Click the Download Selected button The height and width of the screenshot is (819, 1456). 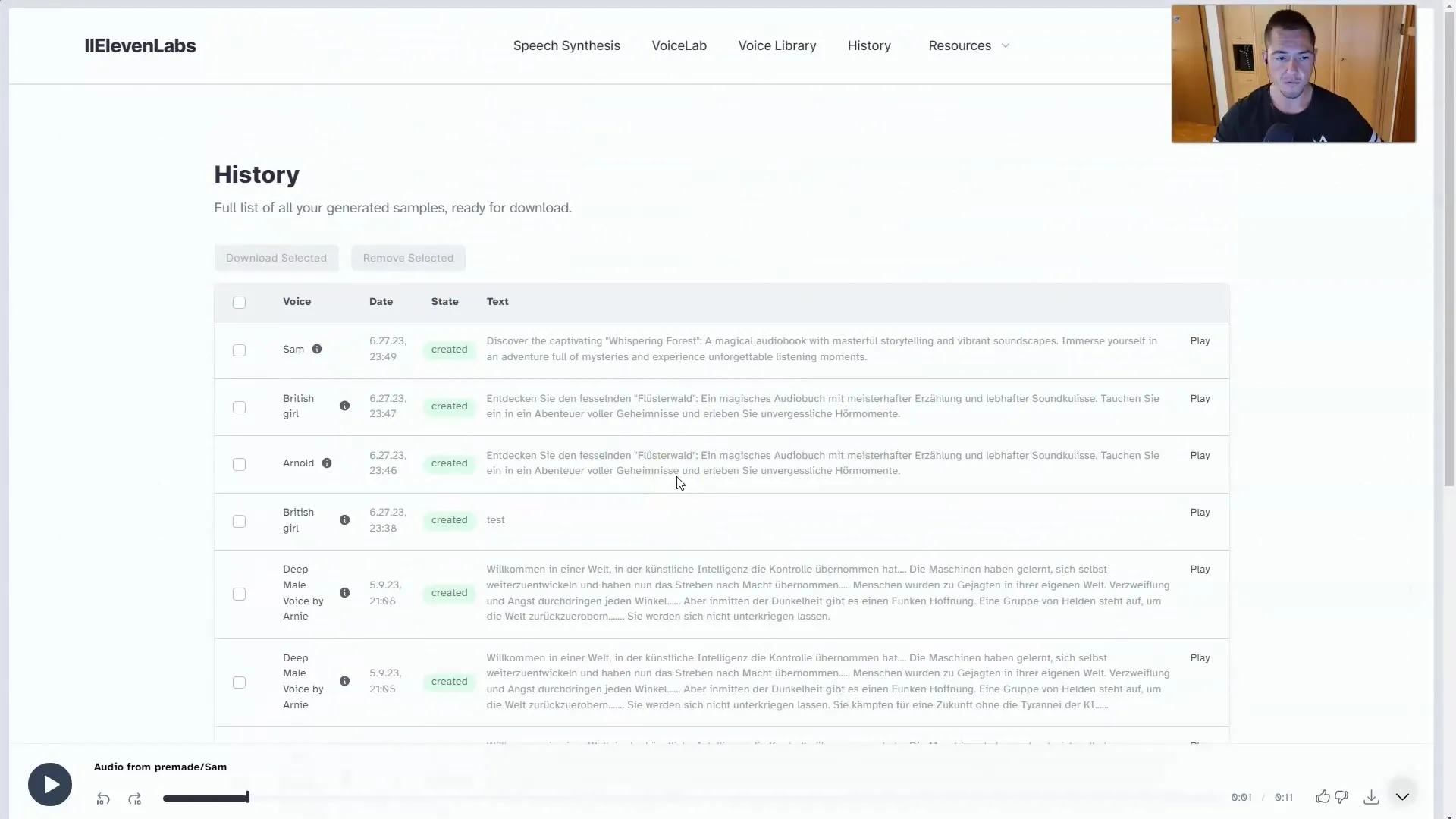tap(276, 257)
